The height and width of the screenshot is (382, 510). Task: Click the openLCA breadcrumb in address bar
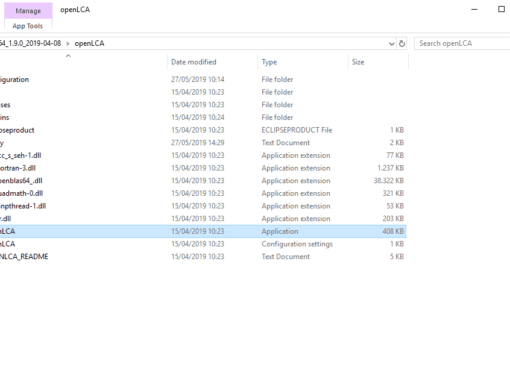[89, 43]
